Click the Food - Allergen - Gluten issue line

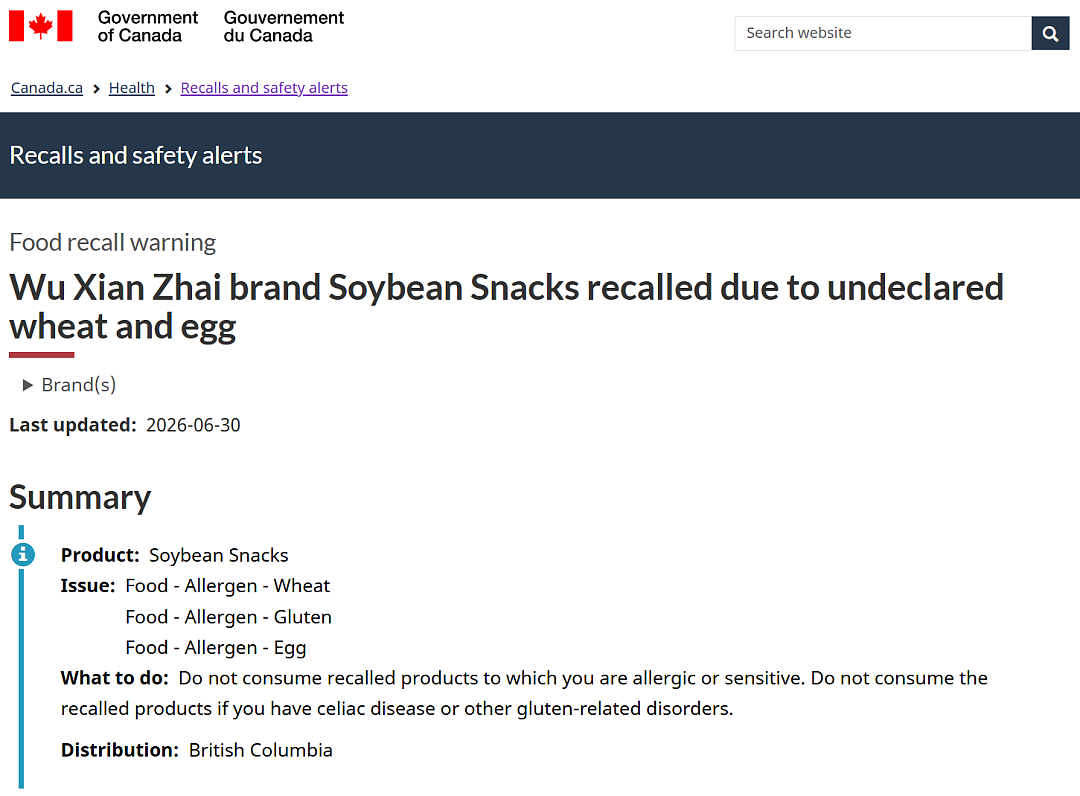(228, 617)
